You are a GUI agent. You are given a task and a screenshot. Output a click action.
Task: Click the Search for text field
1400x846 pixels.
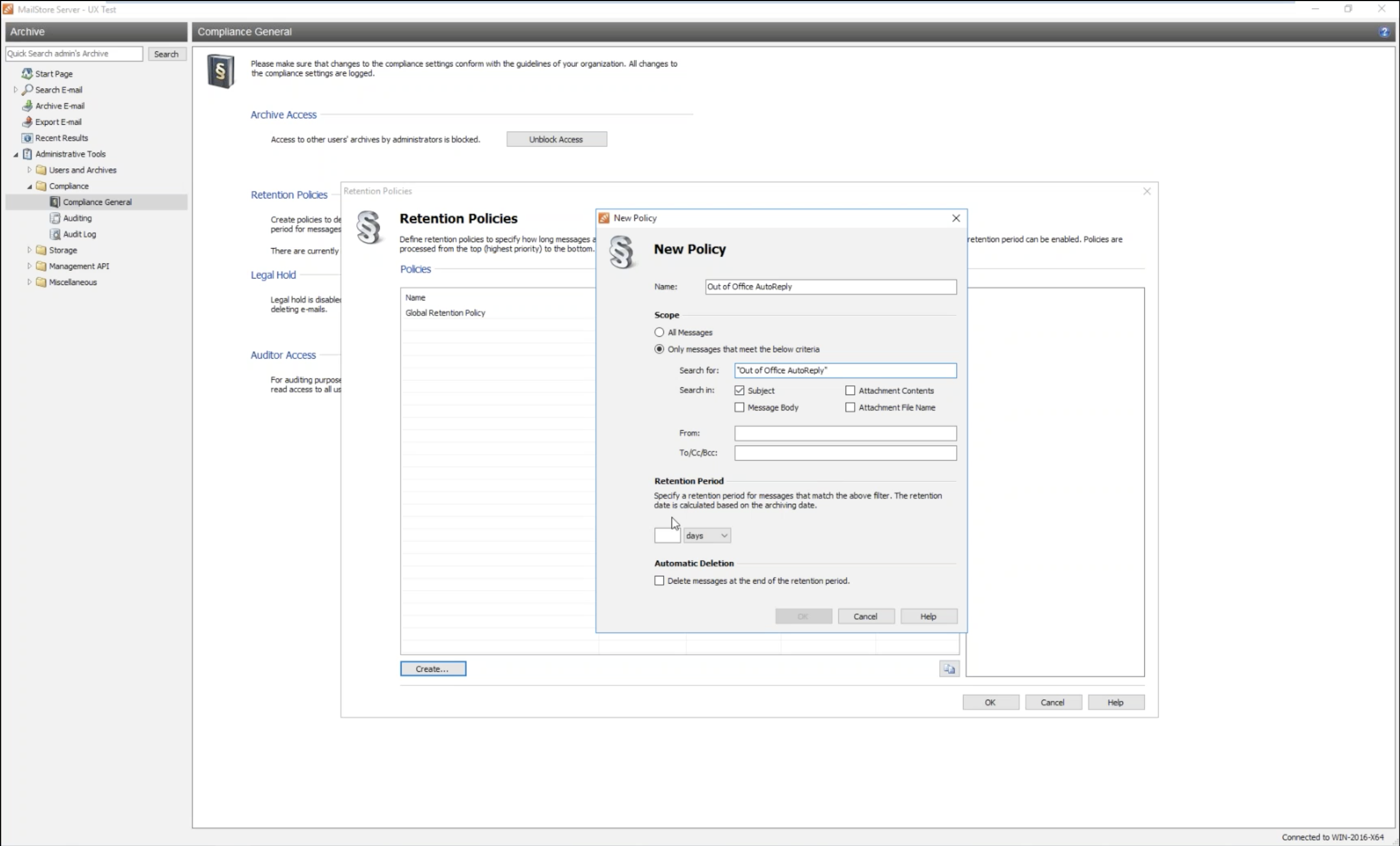click(846, 371)
